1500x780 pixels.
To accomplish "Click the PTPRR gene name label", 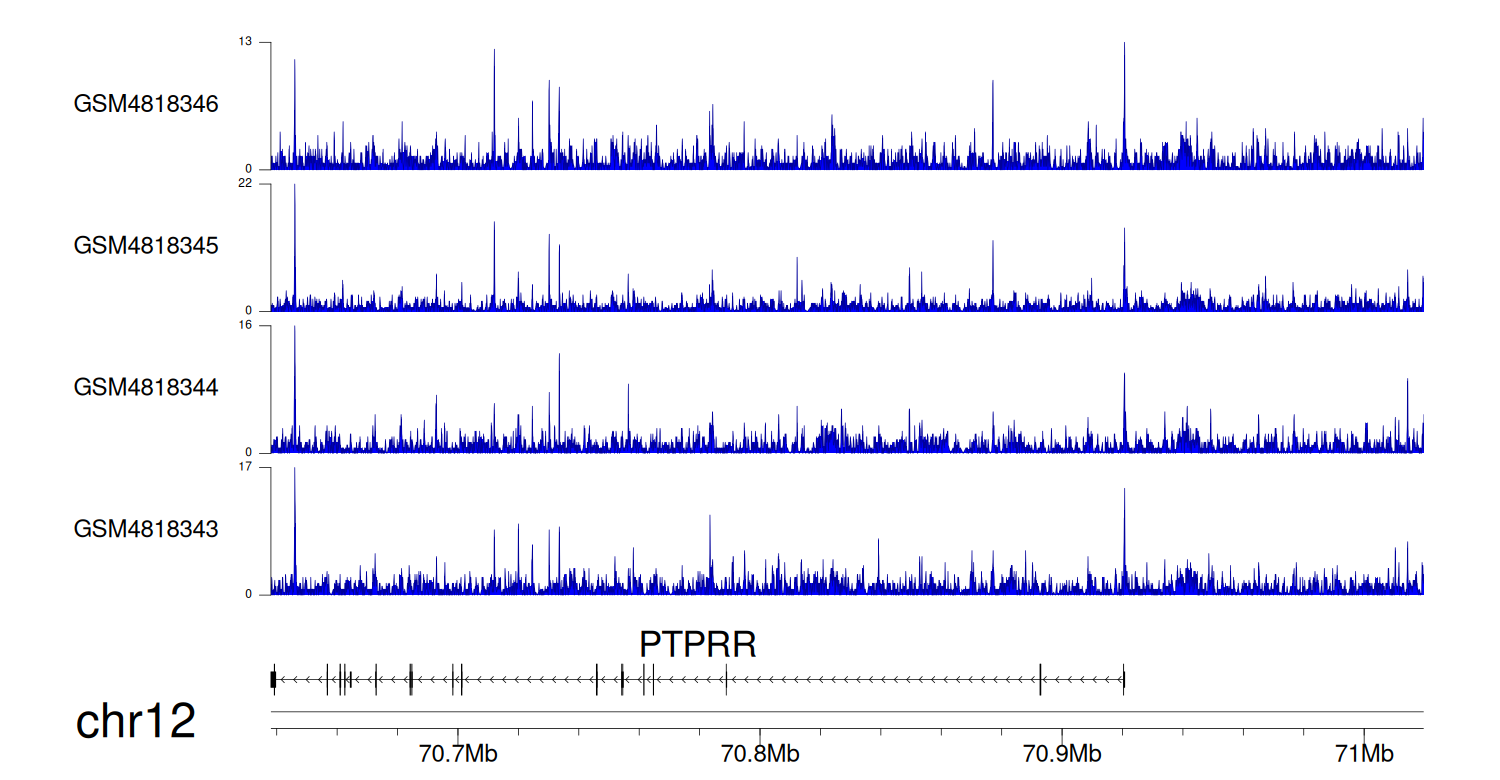I will (x=698, y=645).
